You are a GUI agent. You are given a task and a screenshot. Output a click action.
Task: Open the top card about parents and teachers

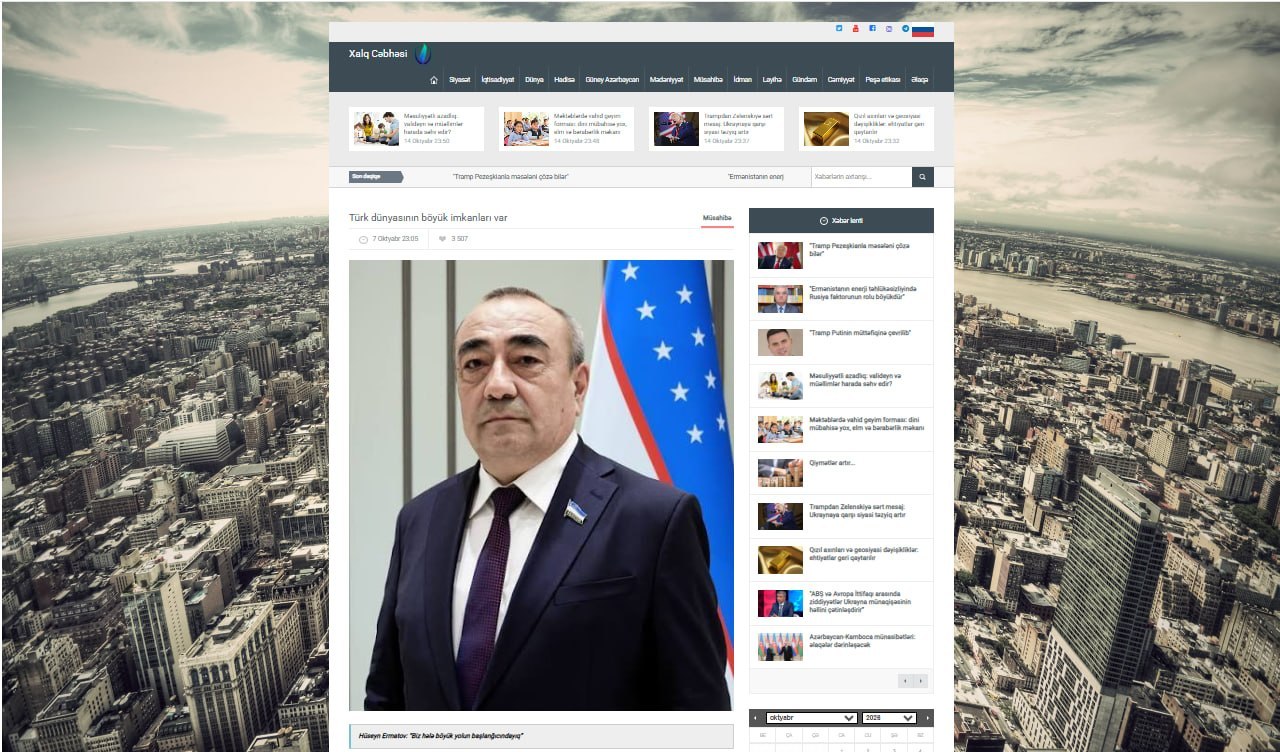416,129
